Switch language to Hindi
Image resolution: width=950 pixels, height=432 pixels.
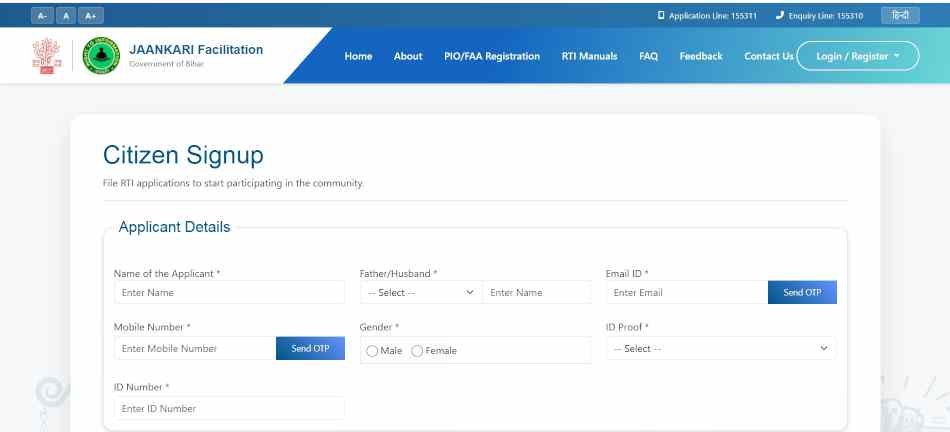[x=900, y=16]
